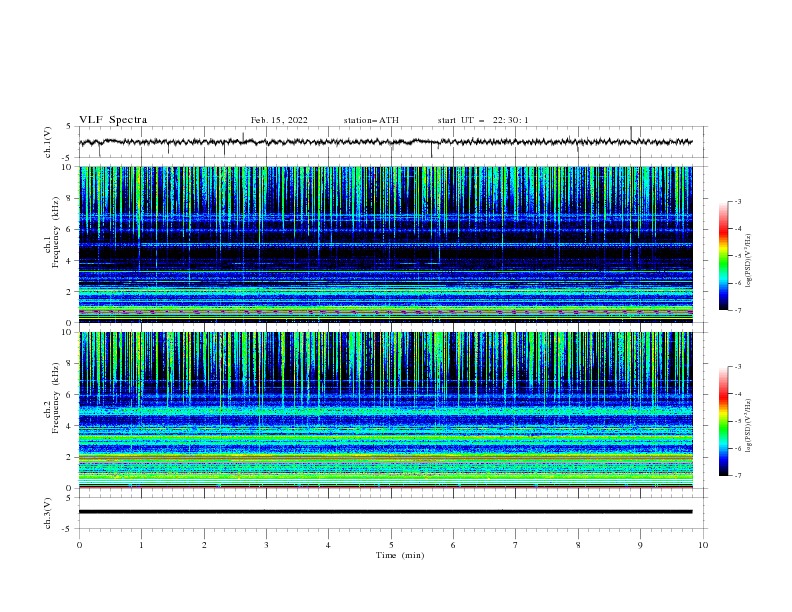Click time-axis tick label '0'
Image resolution: width=792 pixels, height=612 pixels.
79,545
